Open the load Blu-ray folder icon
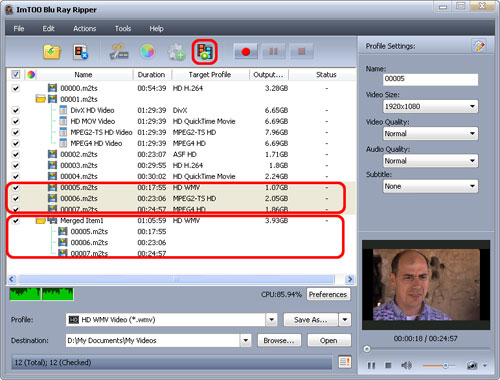Screen dimensions: 500x380 52,52
